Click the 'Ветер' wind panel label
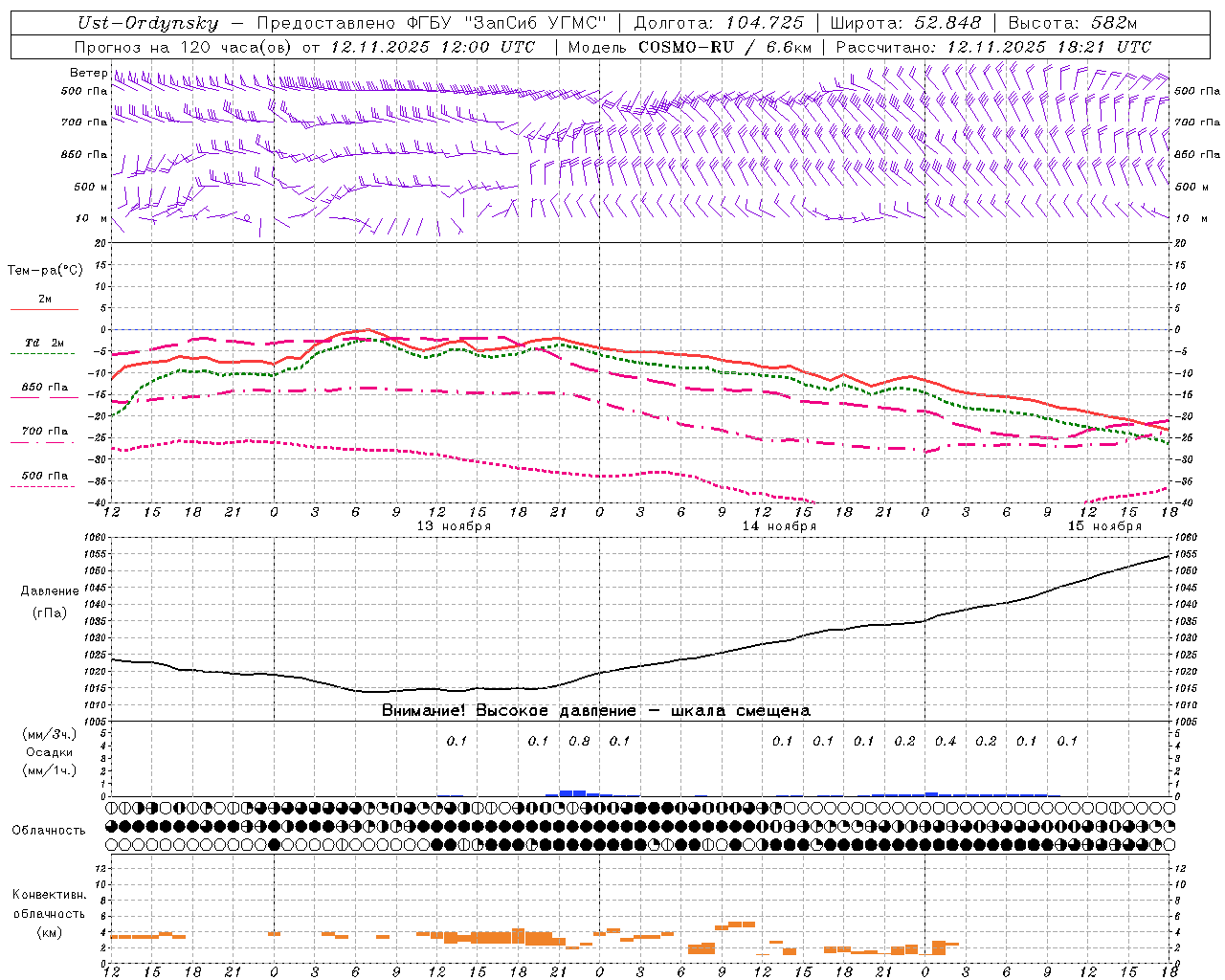The width and height of the screenshot is (1225, 980). click(88, 73)
